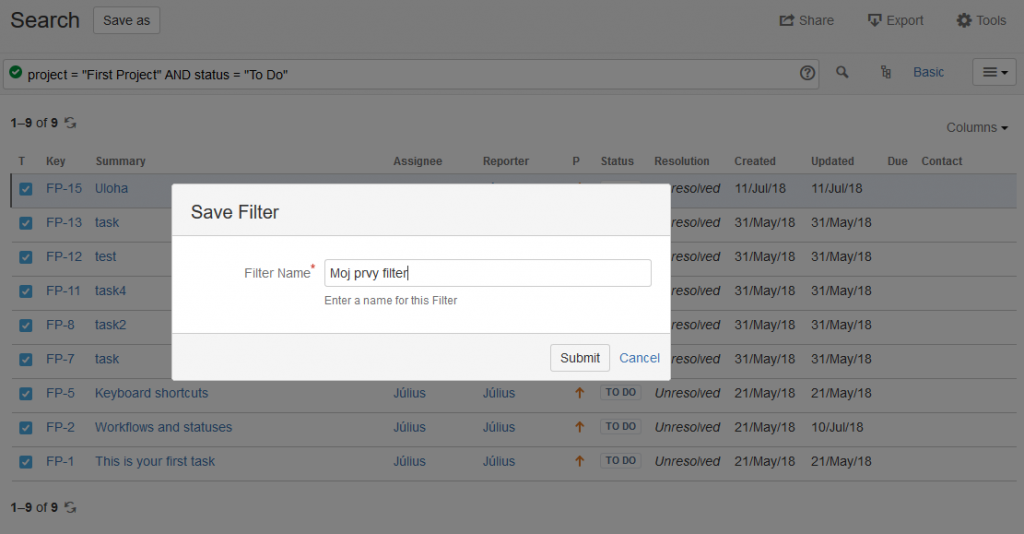Image resolution: width=1024 pixels, height=534 pixels.
Task: Click reporter Július on FP-2 row
Action: (x=499, y=427)
